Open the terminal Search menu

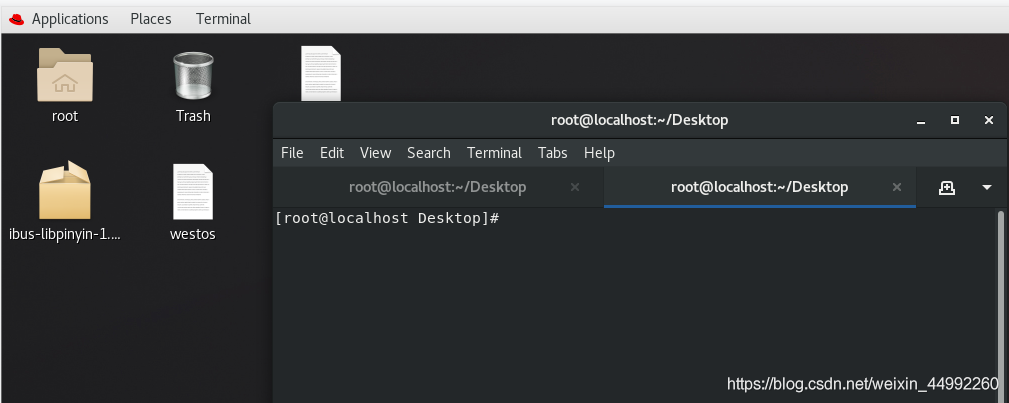[x=429, y=153]
